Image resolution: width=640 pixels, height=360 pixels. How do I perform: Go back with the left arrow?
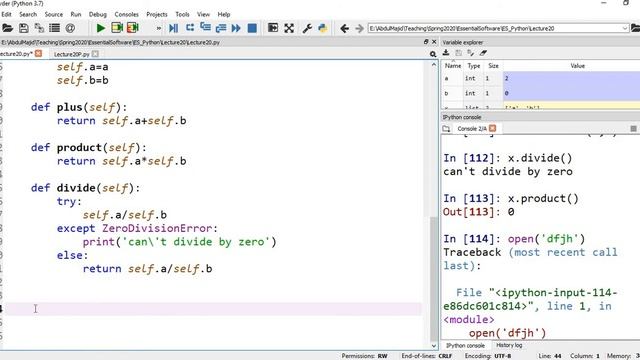click(x=344, y=28)
